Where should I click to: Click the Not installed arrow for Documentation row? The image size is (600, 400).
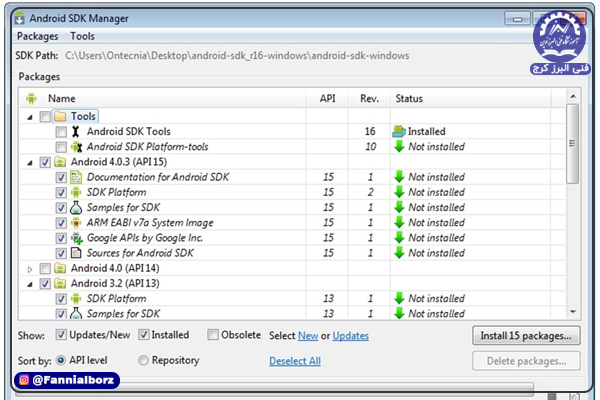[x=399, y=177]
